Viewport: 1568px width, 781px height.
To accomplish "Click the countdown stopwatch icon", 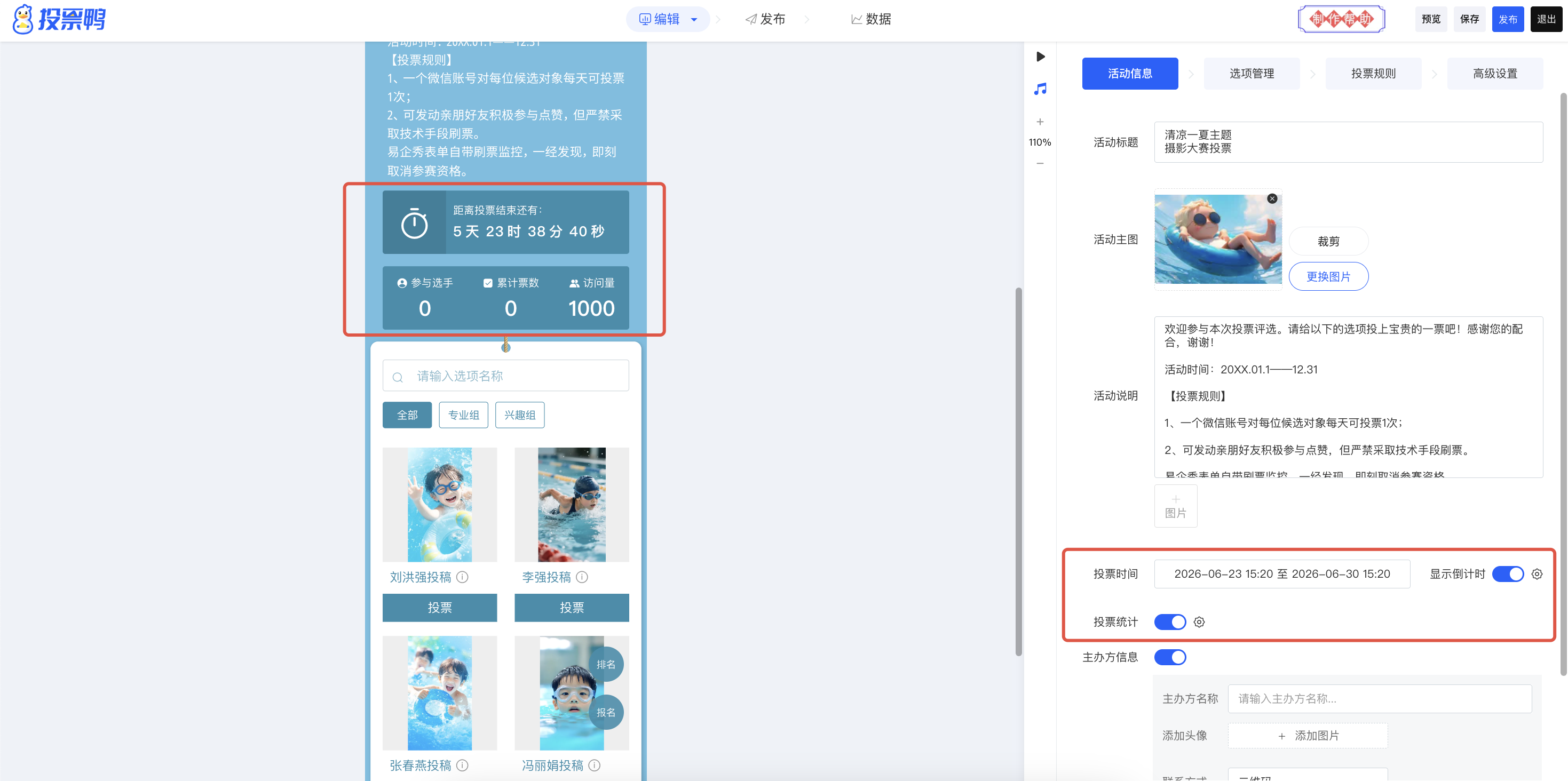I will click(x=415, y=223).
